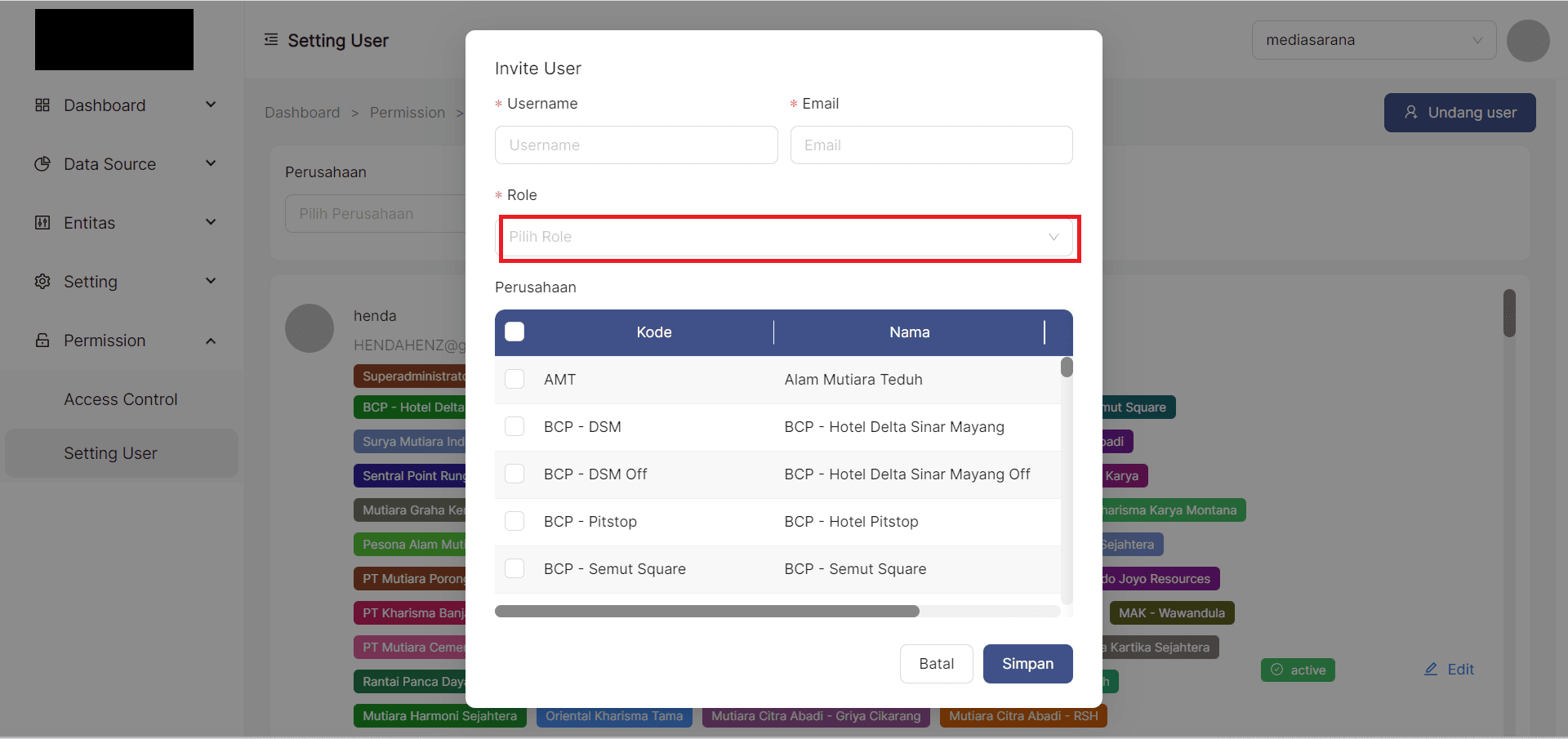
Task: Tick the AMT company checkbox
Action: point(514,379)
